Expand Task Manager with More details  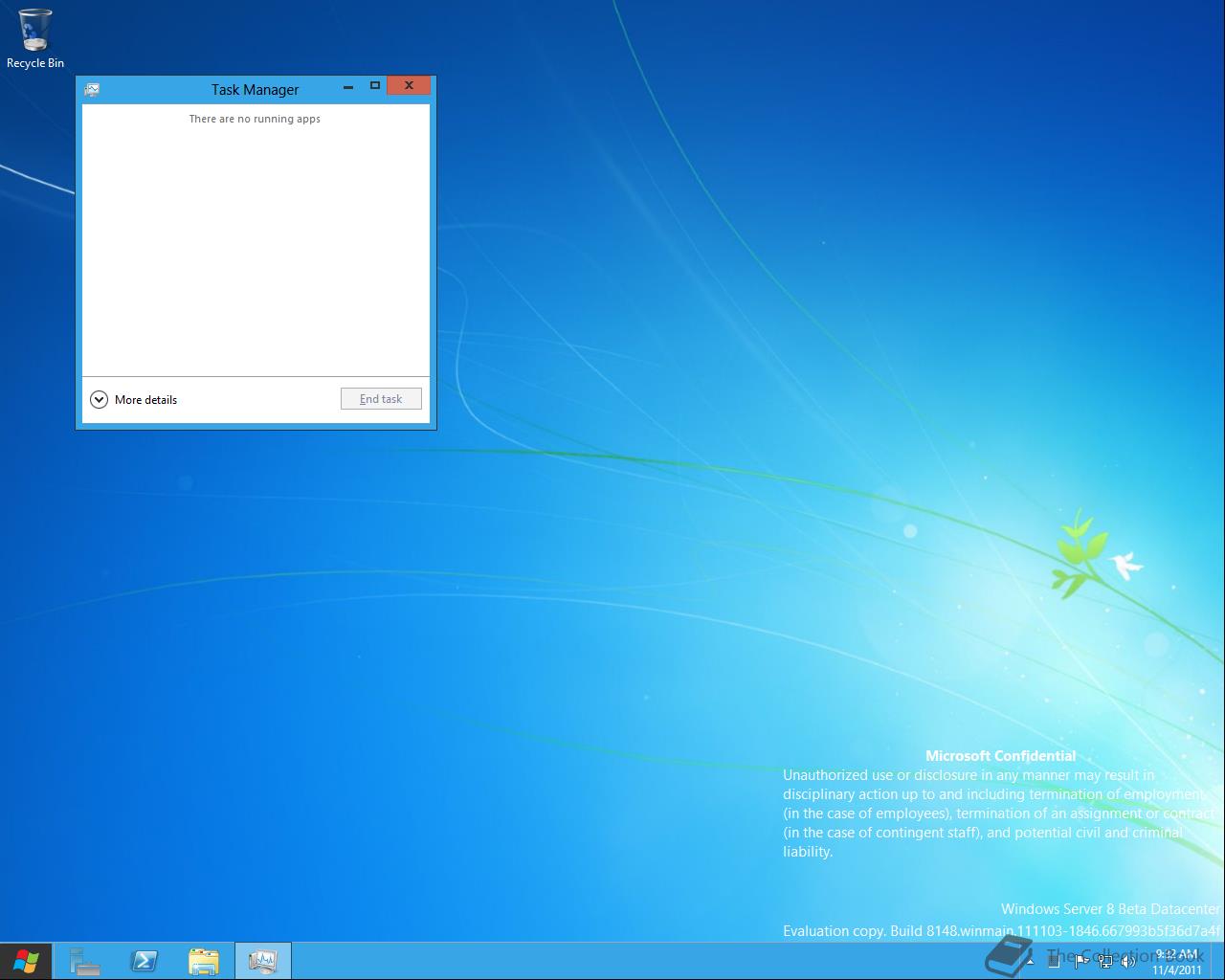click(x=134, y=399)
